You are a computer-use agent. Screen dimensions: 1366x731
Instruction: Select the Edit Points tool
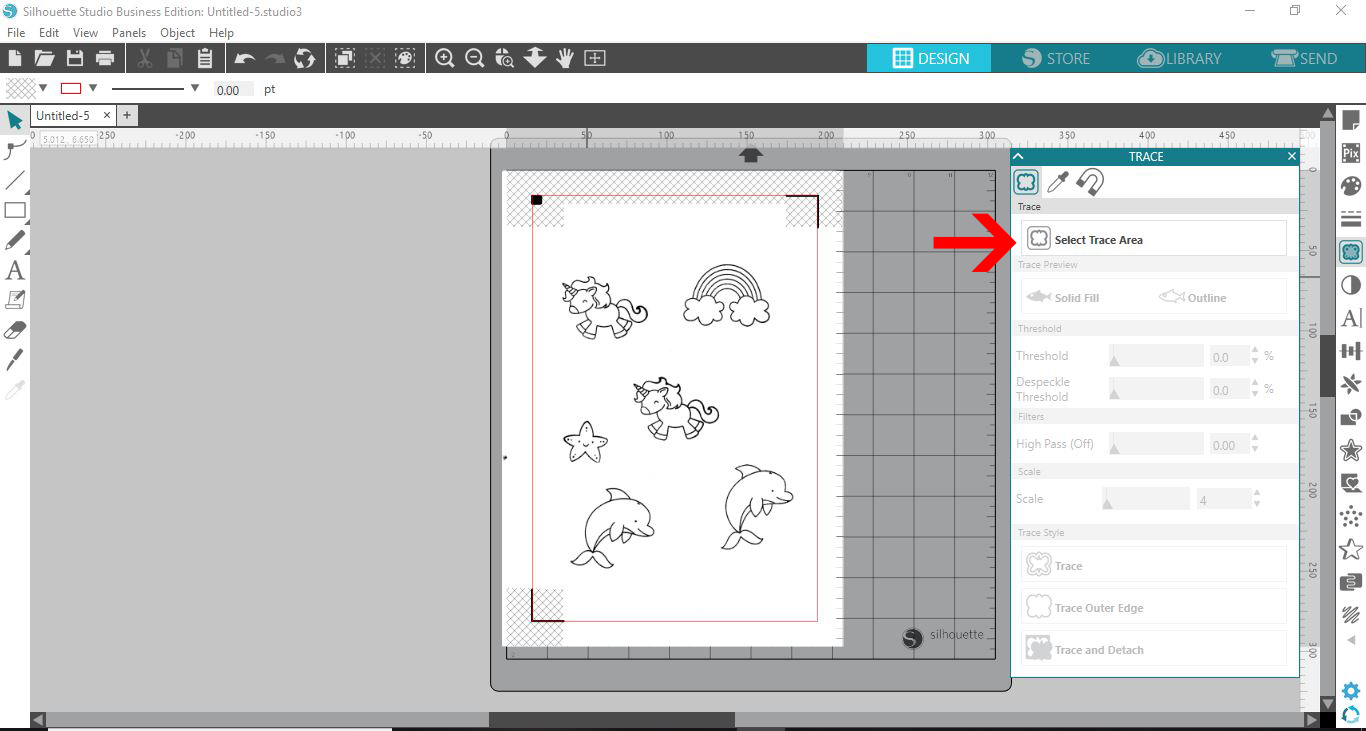coord(15,150)
